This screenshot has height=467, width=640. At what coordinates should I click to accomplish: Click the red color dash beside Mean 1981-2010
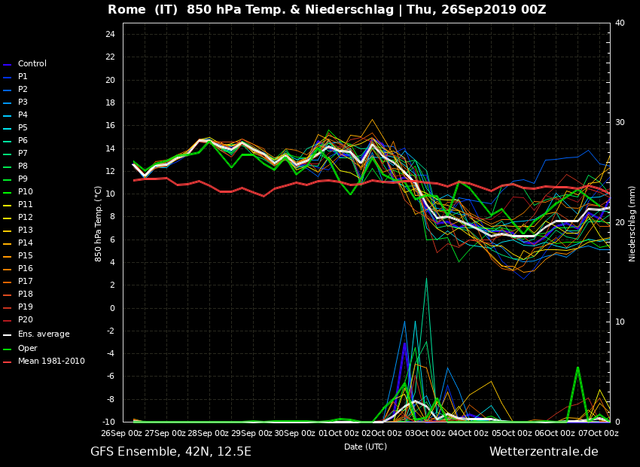point(7,362)
